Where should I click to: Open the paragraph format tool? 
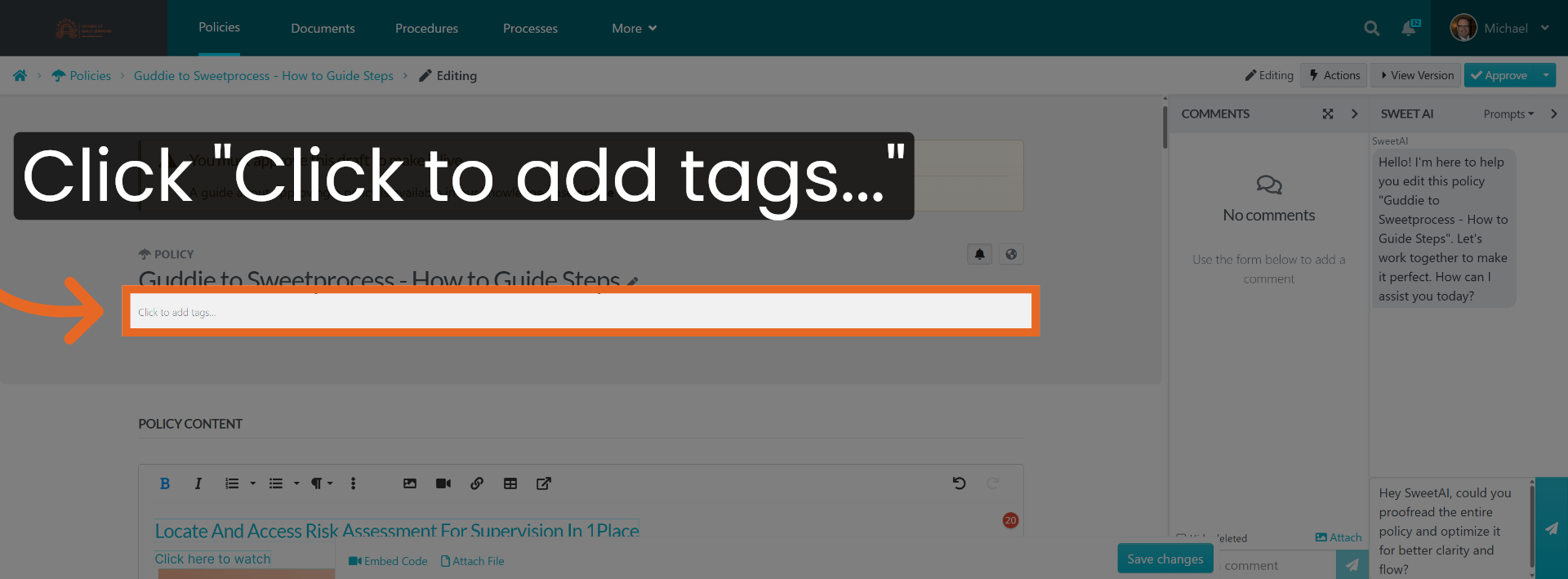(316, 483)
